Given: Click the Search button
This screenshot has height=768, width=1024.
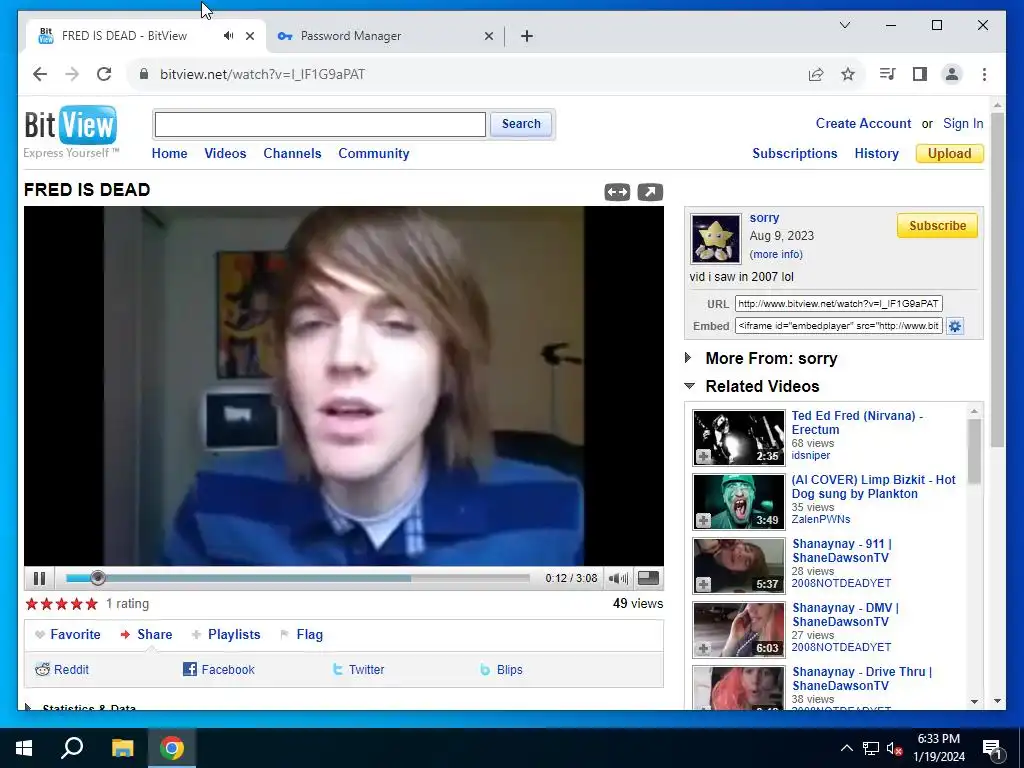Looking at the screenshot, I should pos(520,123).
